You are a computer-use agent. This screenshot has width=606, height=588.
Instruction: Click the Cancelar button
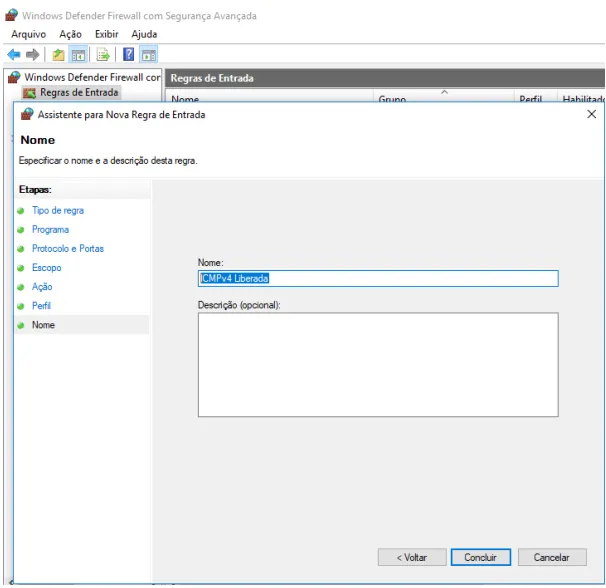(552, 557)
